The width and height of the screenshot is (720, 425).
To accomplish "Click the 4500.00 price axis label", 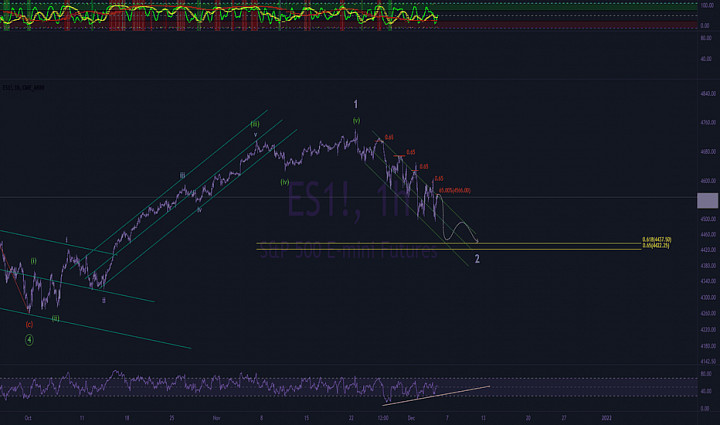I will (x=708, y=219).
